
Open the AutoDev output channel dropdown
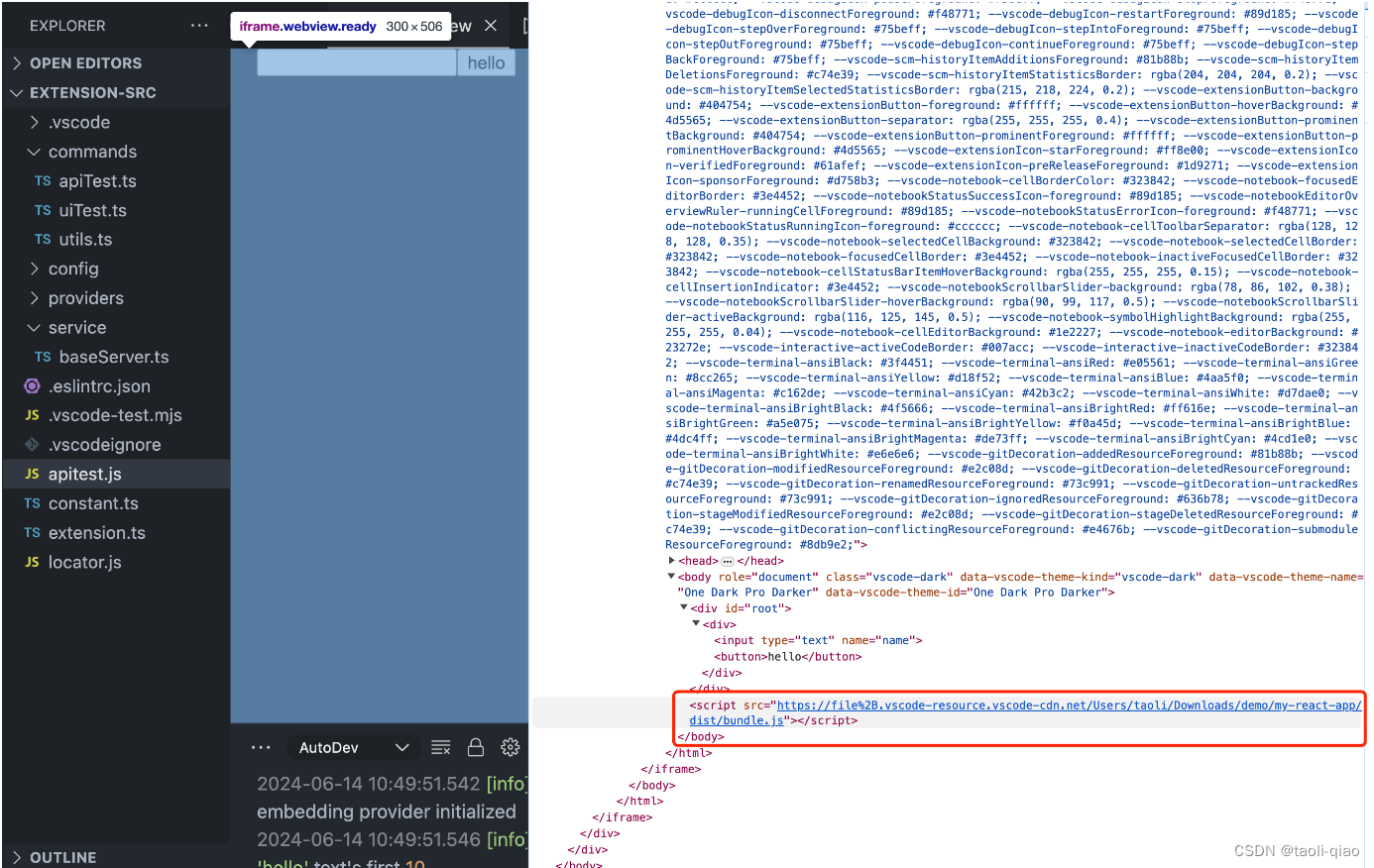353,747
